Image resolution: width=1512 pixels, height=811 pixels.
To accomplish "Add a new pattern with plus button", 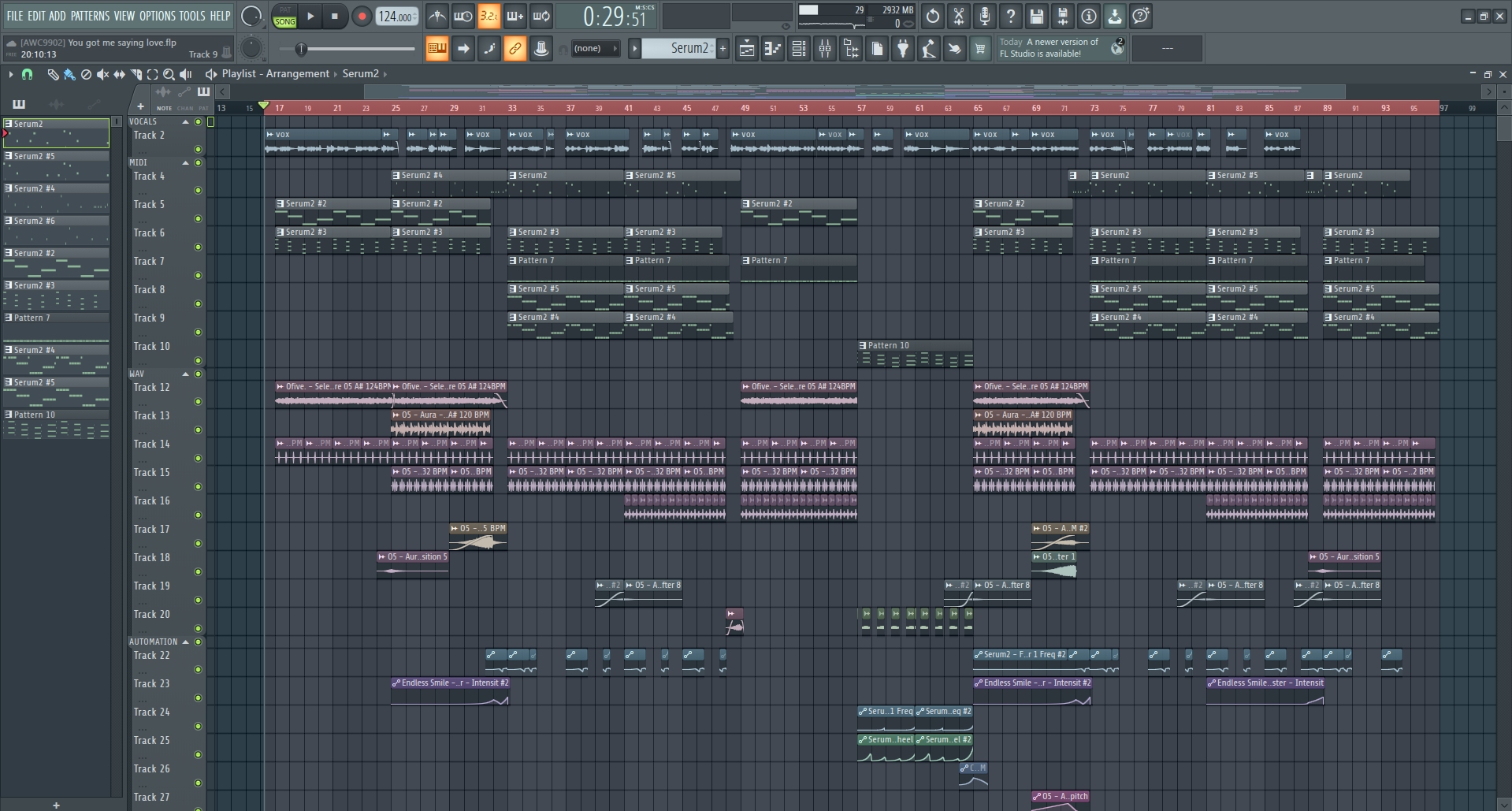I will pyautogui.click(x=723, y=49).
